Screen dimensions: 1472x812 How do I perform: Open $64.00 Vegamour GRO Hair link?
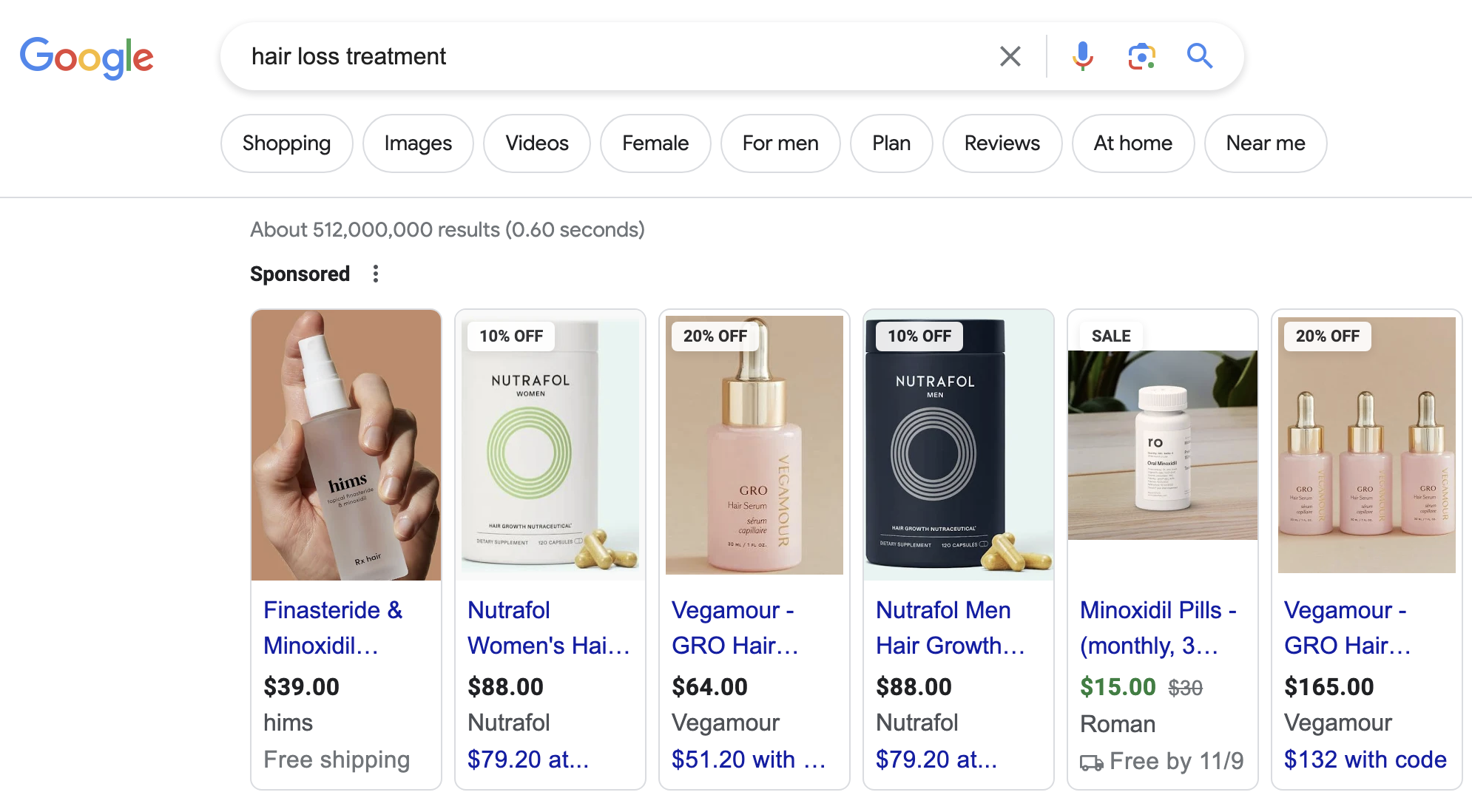point(735,628)
